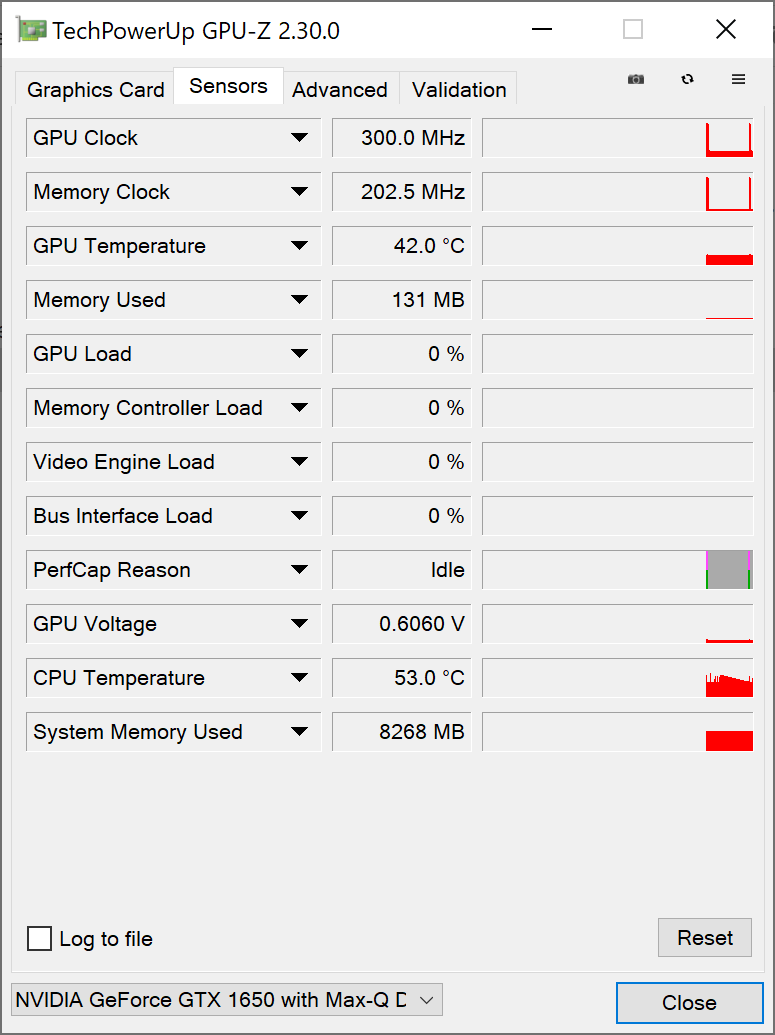Screen dimensions: 775x1035
Task: Open the Advanced tab
Action: coord(340,90)
